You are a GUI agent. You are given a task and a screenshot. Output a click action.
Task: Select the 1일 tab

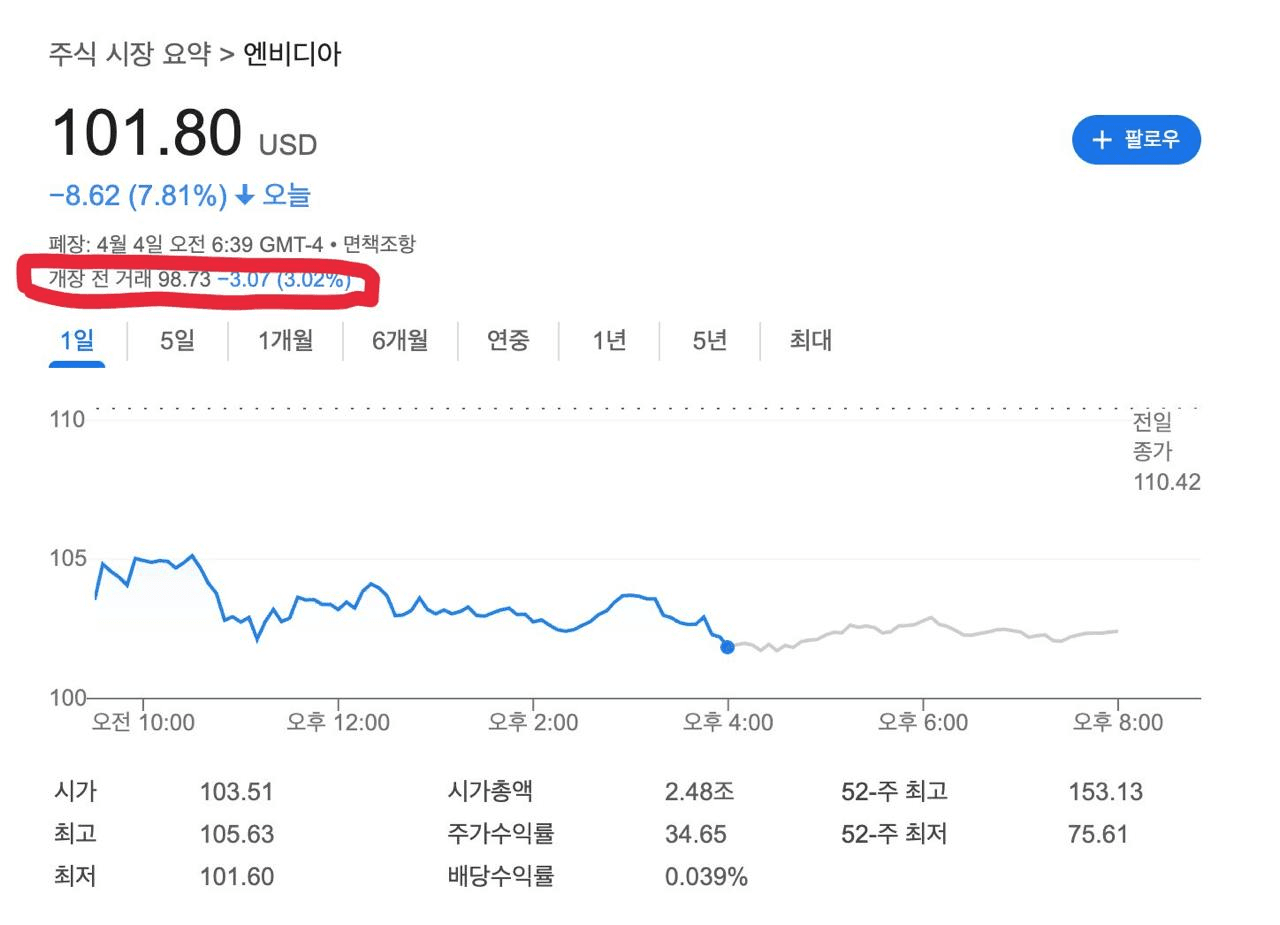click(x=77, y=341)
